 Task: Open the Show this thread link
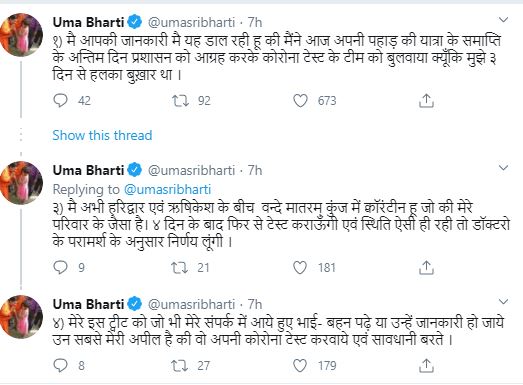coord(102,135)
